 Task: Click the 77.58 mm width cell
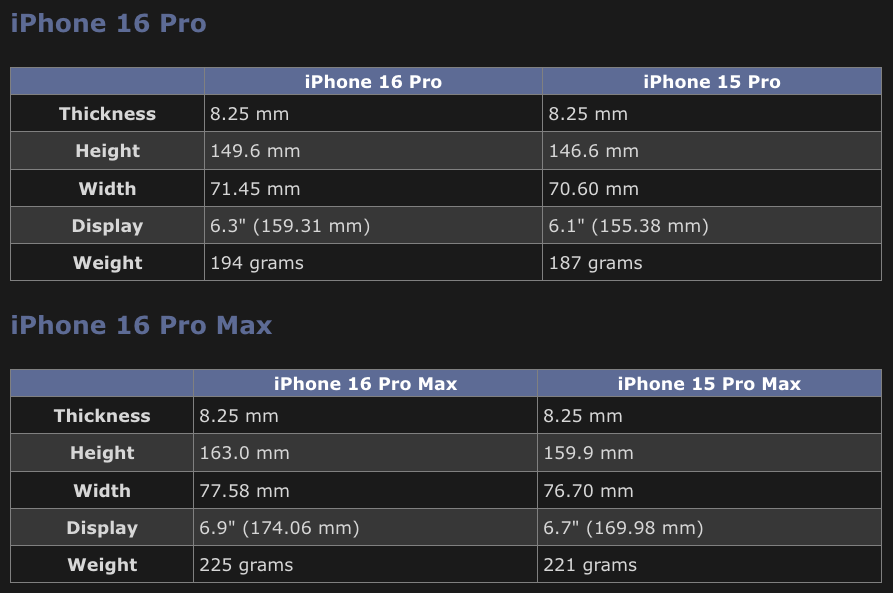[245, 491]
